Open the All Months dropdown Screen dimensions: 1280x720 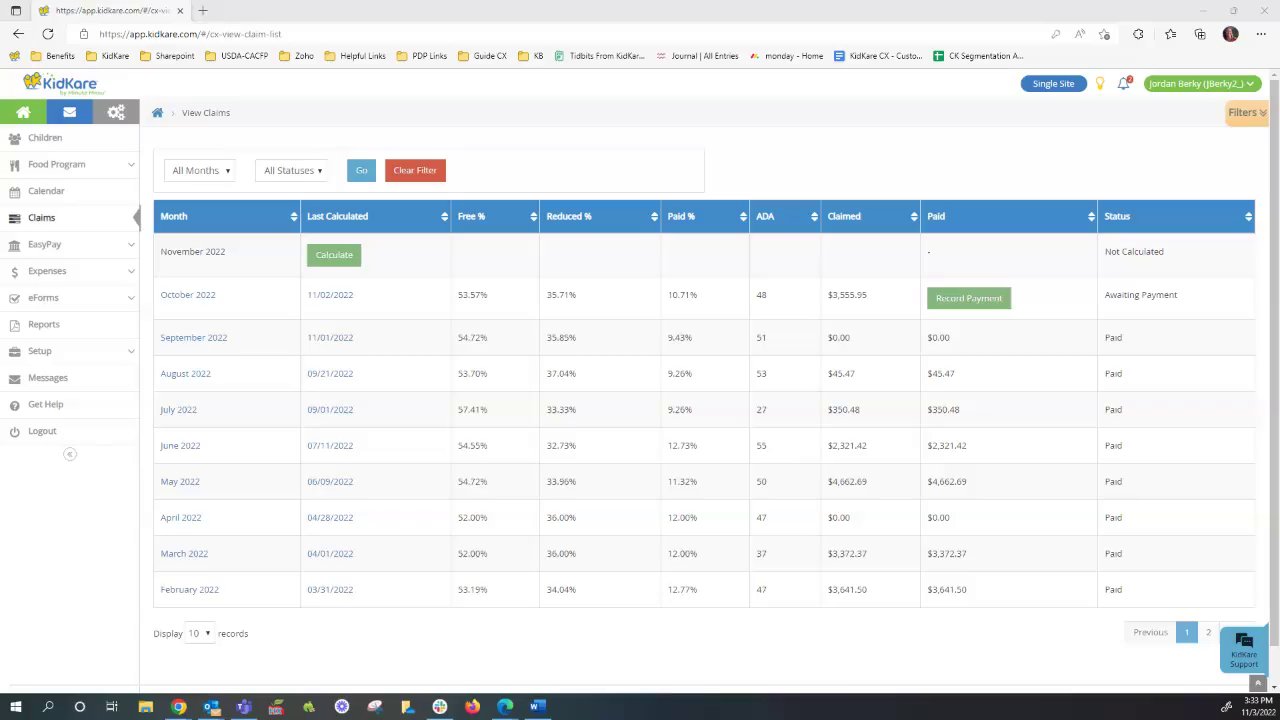201,171
